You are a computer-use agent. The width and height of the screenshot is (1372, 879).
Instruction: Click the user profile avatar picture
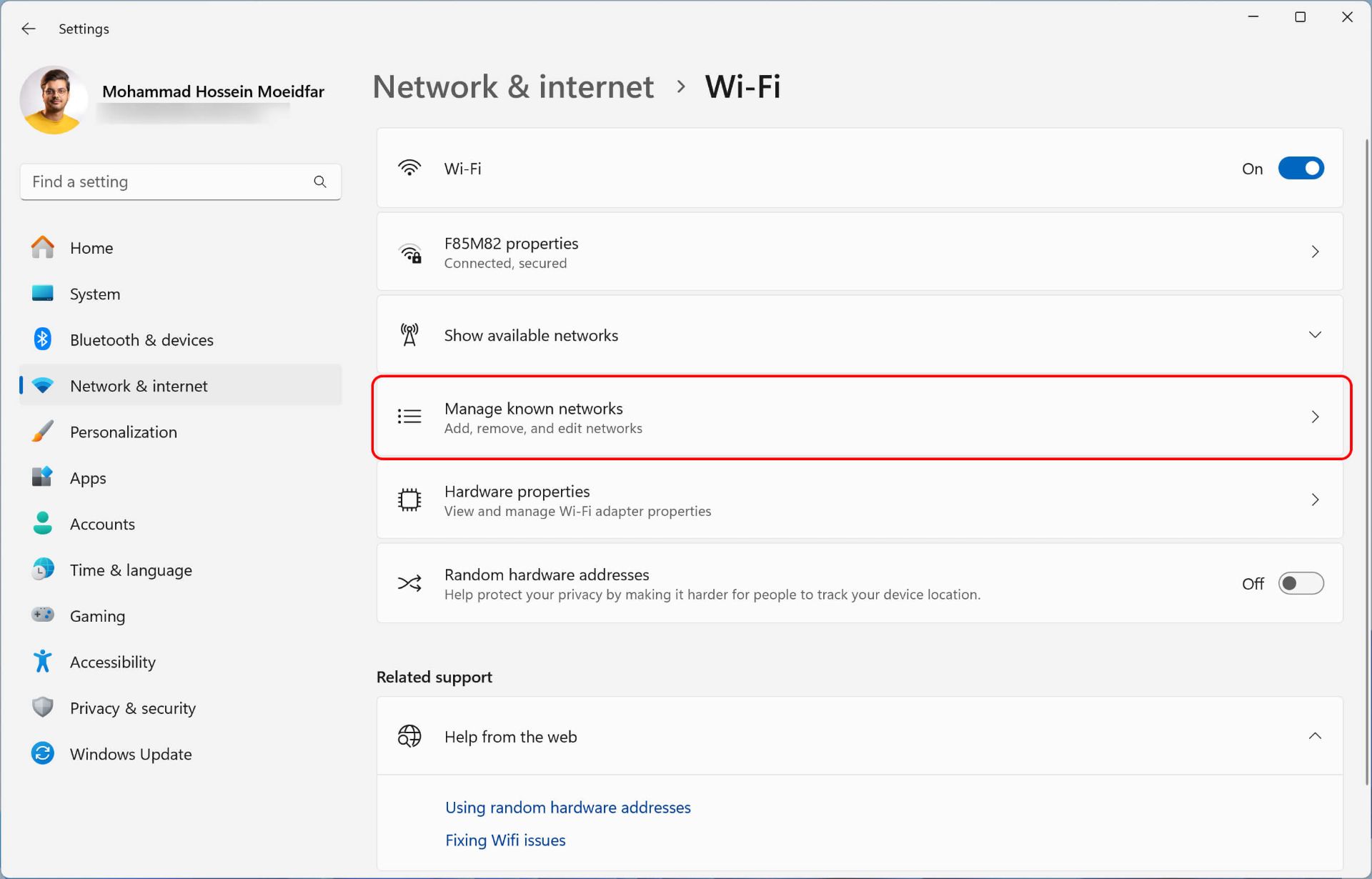coord(54,100)
